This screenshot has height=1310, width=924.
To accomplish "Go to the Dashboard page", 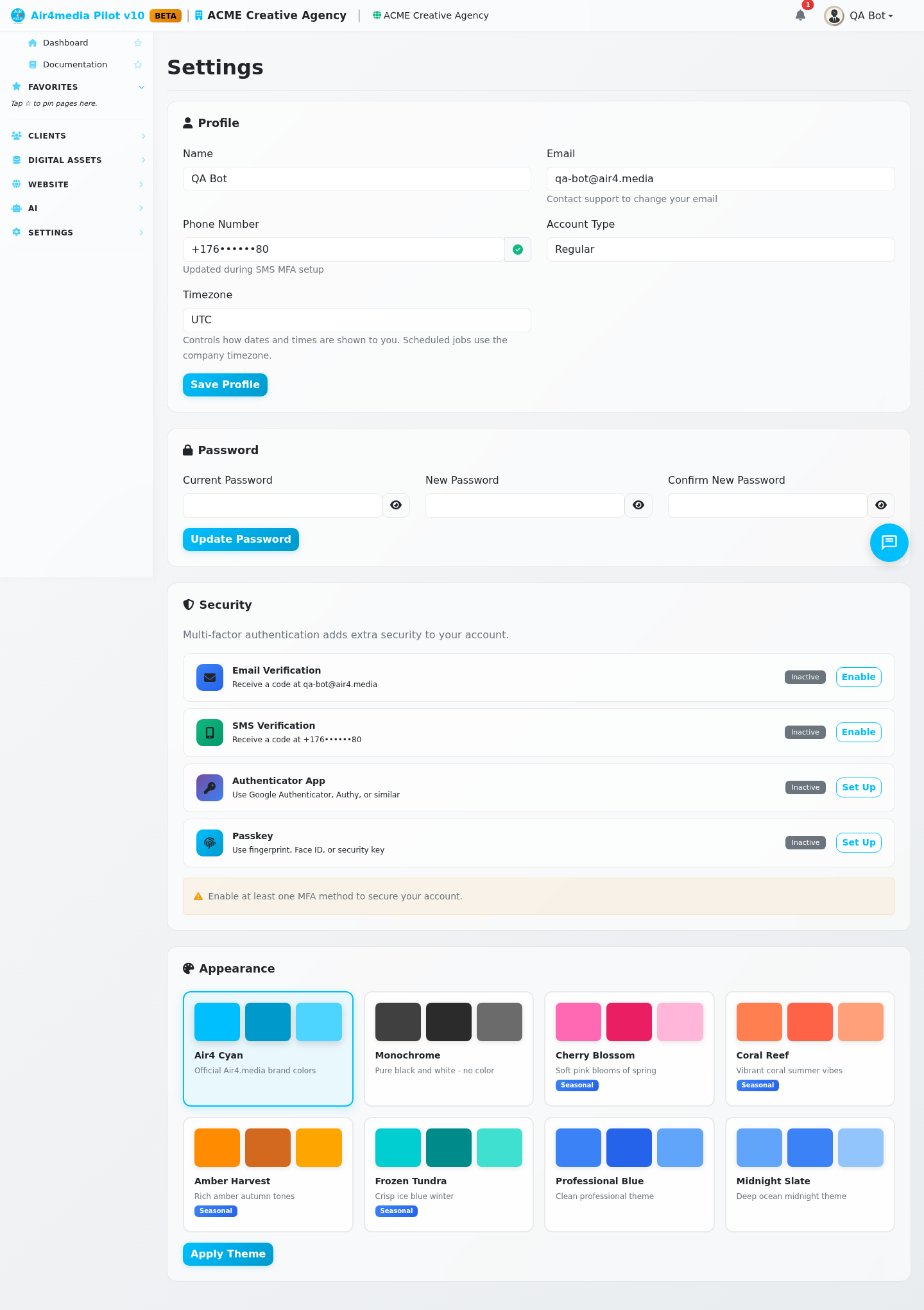I will click(x=65, y=43).
